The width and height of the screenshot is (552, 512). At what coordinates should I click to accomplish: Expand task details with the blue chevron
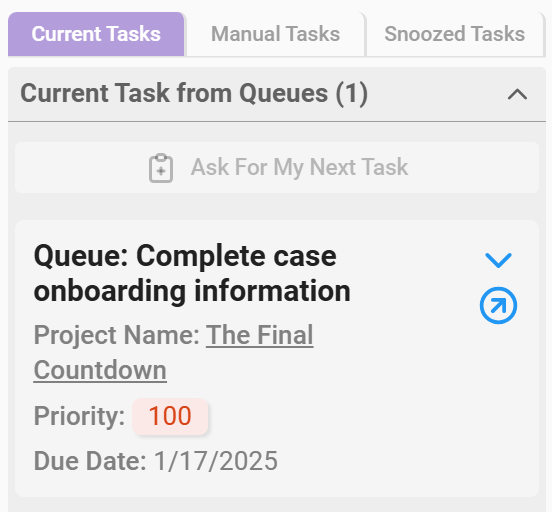point(498,260)
